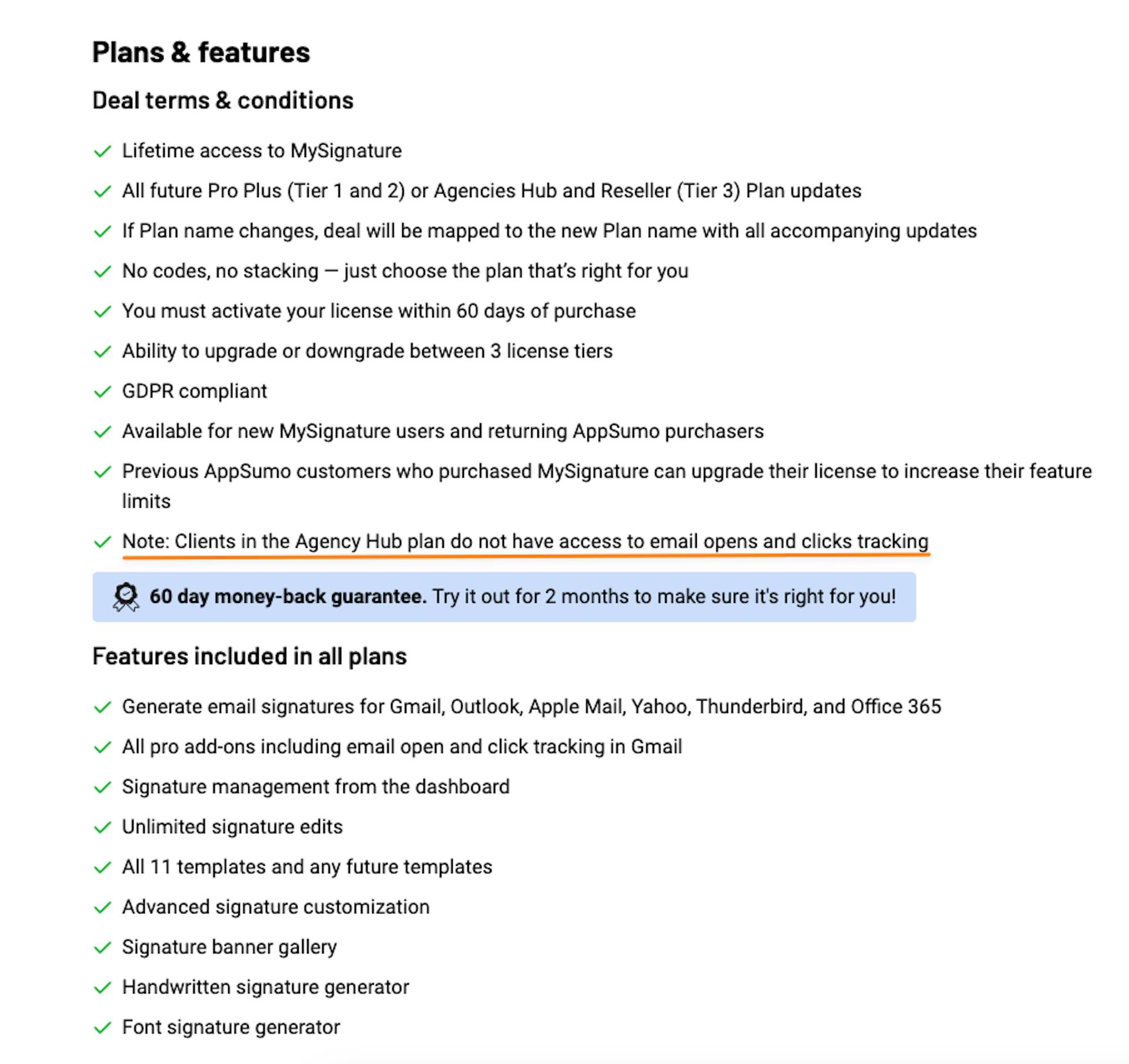Click the Generate email signatures for Gmail line
Screen dimensions: 1129x1064
(532, 707)
